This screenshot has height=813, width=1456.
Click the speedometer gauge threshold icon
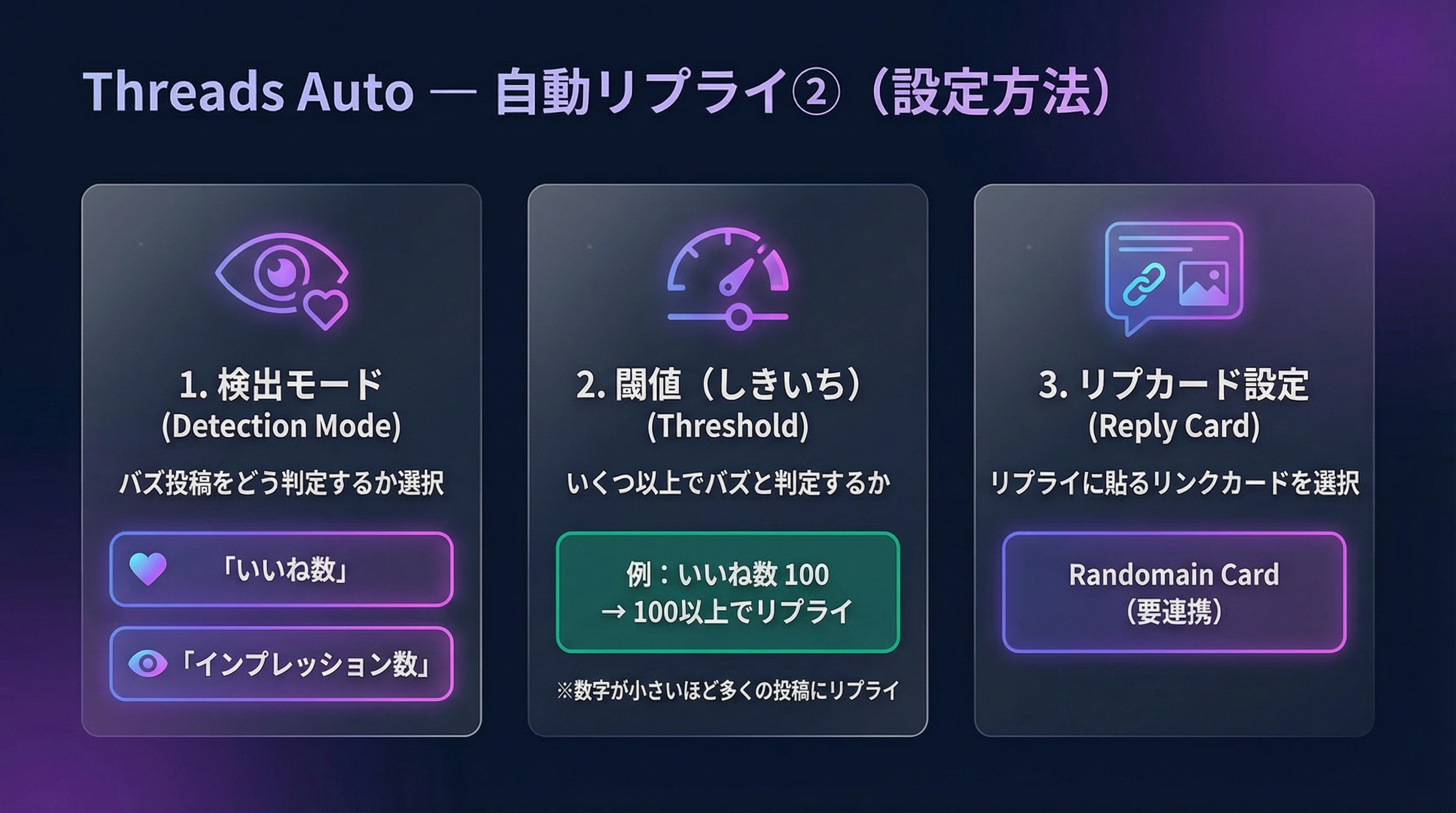click(x=727, y=266)
